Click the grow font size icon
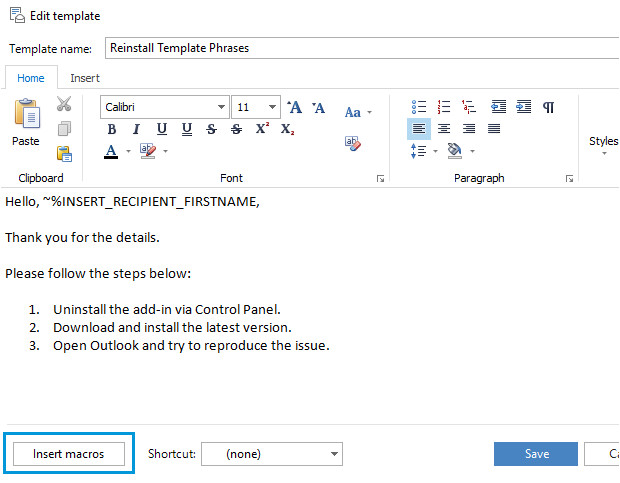This screenshot has height=483, width=620. pyautogui.click(x=294, y=107)
